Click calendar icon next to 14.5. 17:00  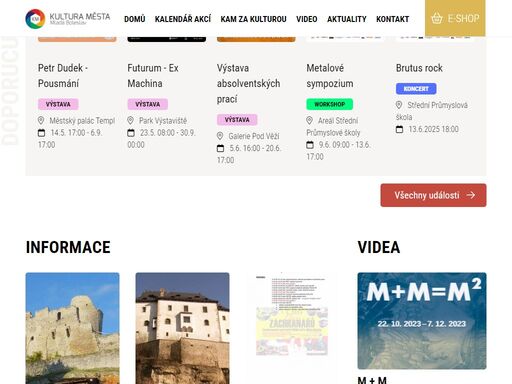pos(41,133)
